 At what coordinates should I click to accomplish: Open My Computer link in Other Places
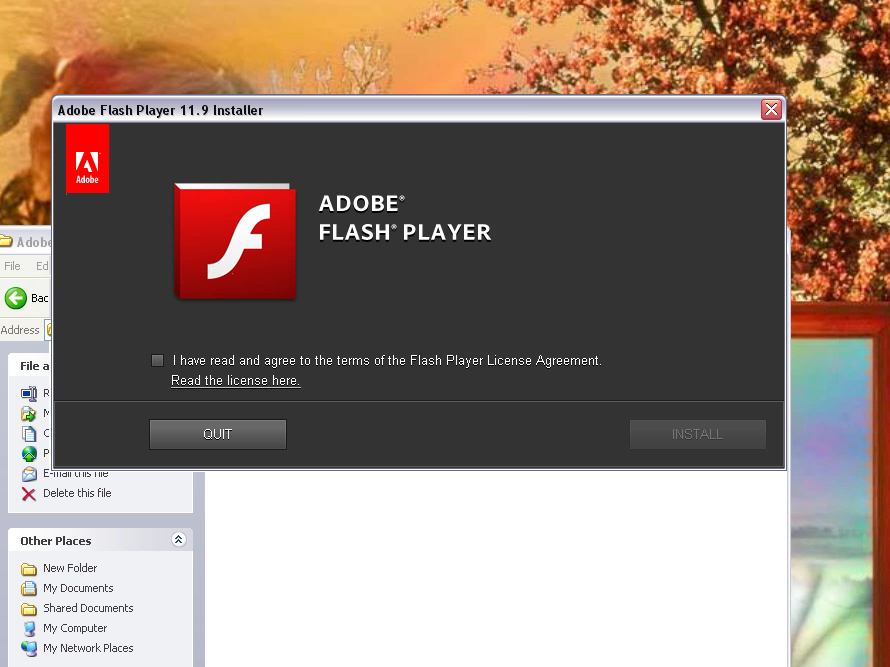coord(75,628)
